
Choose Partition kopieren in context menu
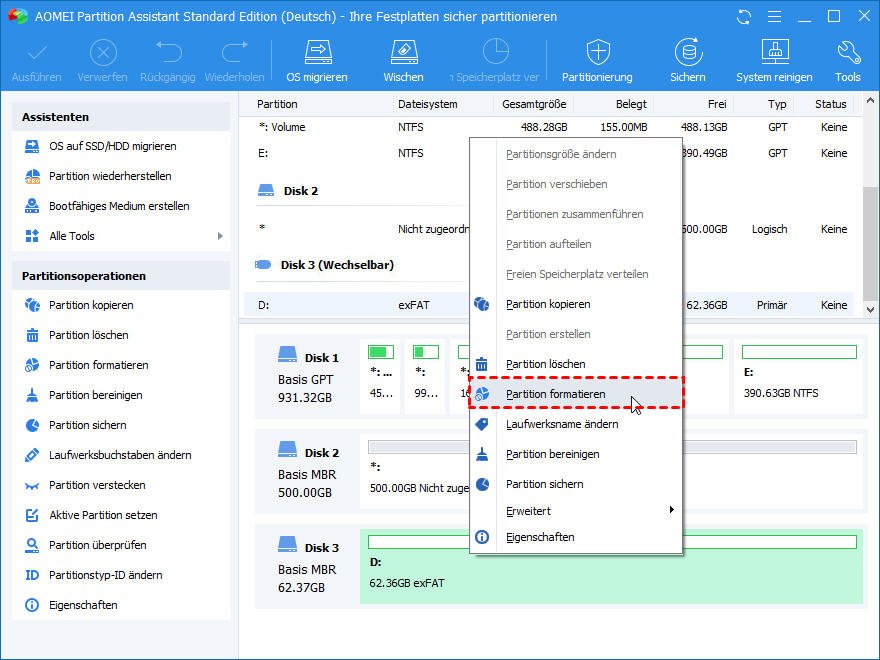pos(576,304)
